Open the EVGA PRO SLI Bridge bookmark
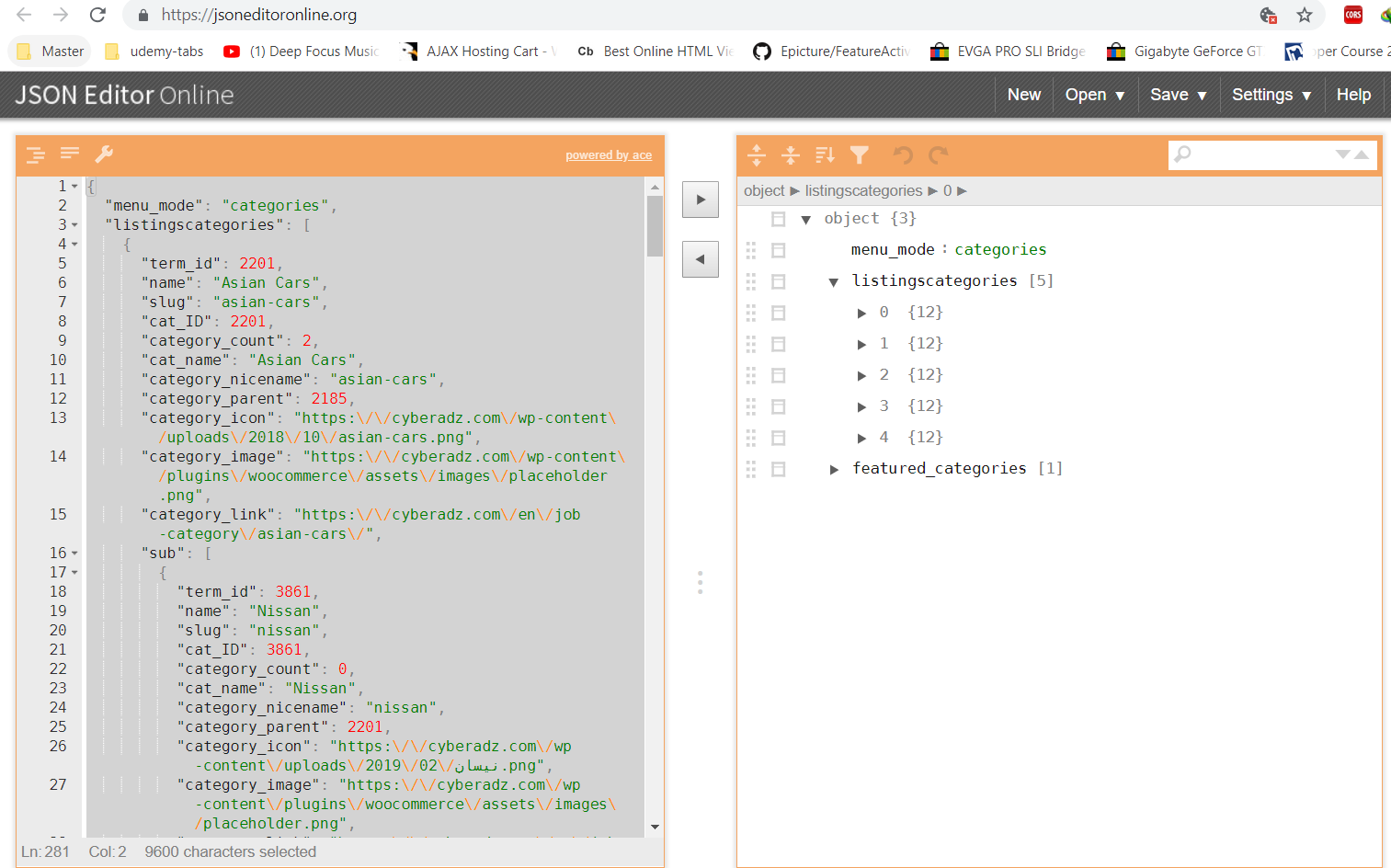 1008,51
